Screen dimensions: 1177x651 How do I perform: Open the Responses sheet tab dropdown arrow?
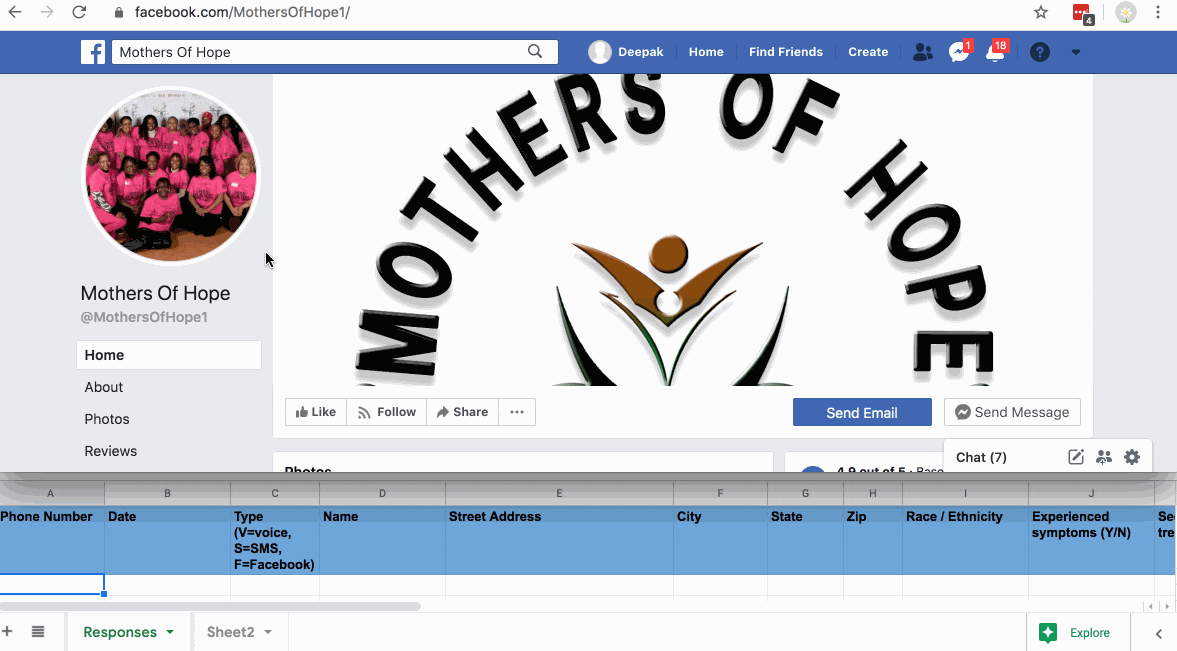click(x=170, y=632)
